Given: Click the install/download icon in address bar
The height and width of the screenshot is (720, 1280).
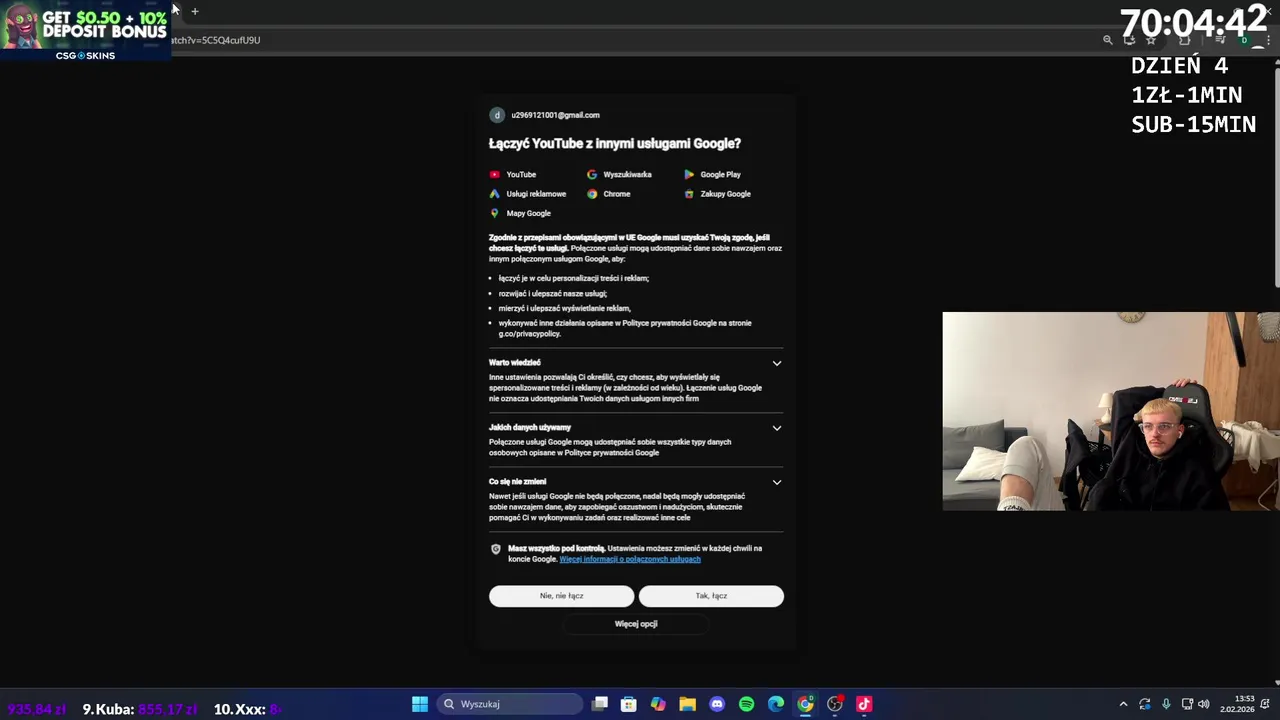Looking at the screenshot, I should point(1129,40).
